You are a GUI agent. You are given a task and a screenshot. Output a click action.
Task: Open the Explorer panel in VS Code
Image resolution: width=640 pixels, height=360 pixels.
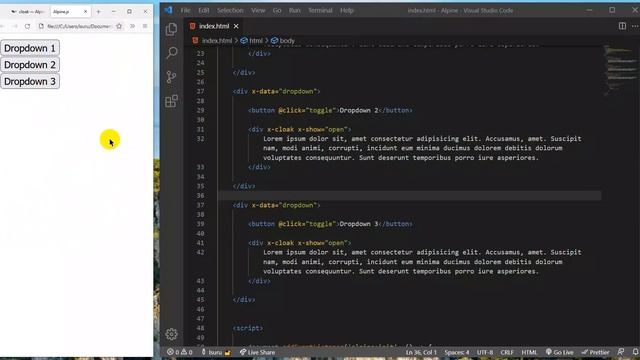171,29
